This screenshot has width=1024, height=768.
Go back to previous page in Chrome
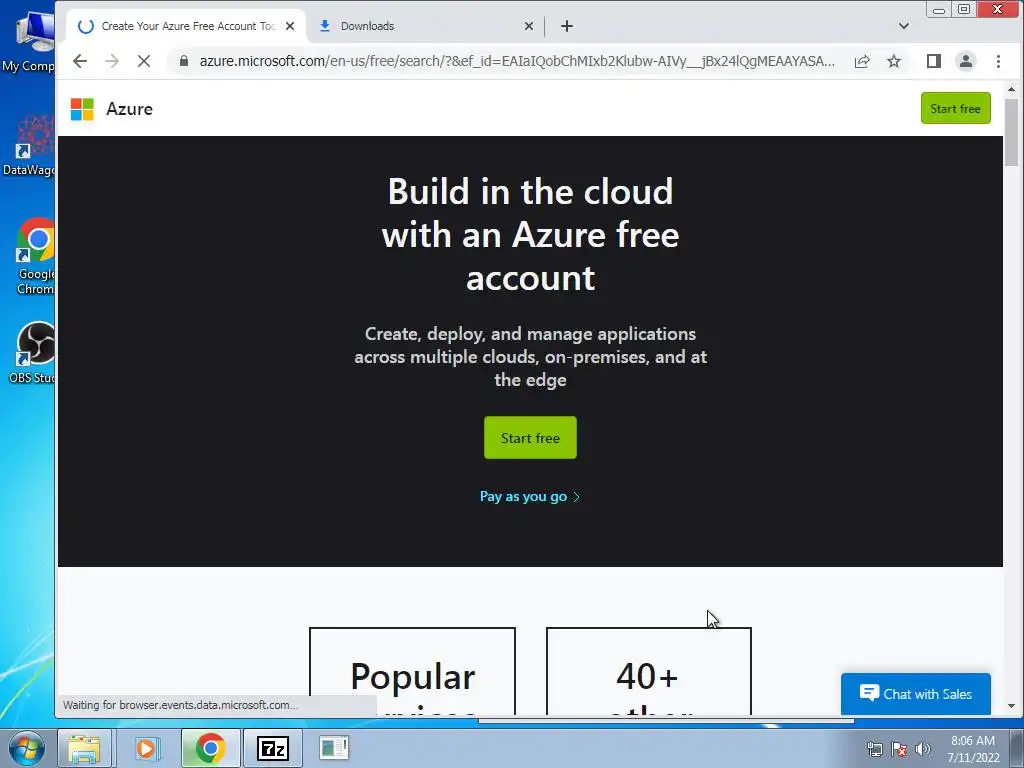coord(80,61)
